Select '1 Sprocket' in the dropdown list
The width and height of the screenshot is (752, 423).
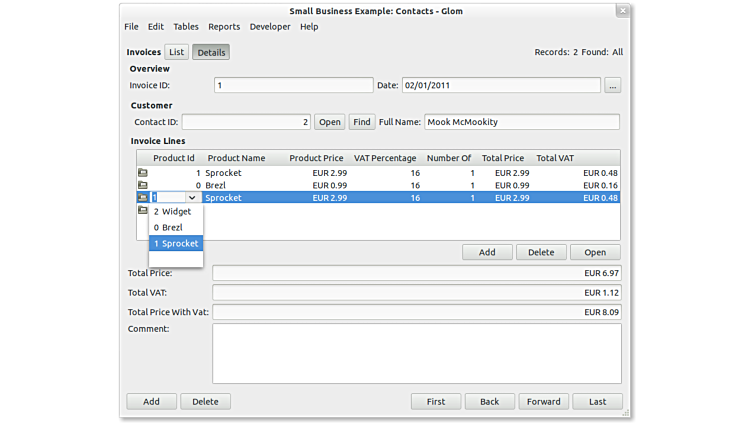click(x=176, y=244)
